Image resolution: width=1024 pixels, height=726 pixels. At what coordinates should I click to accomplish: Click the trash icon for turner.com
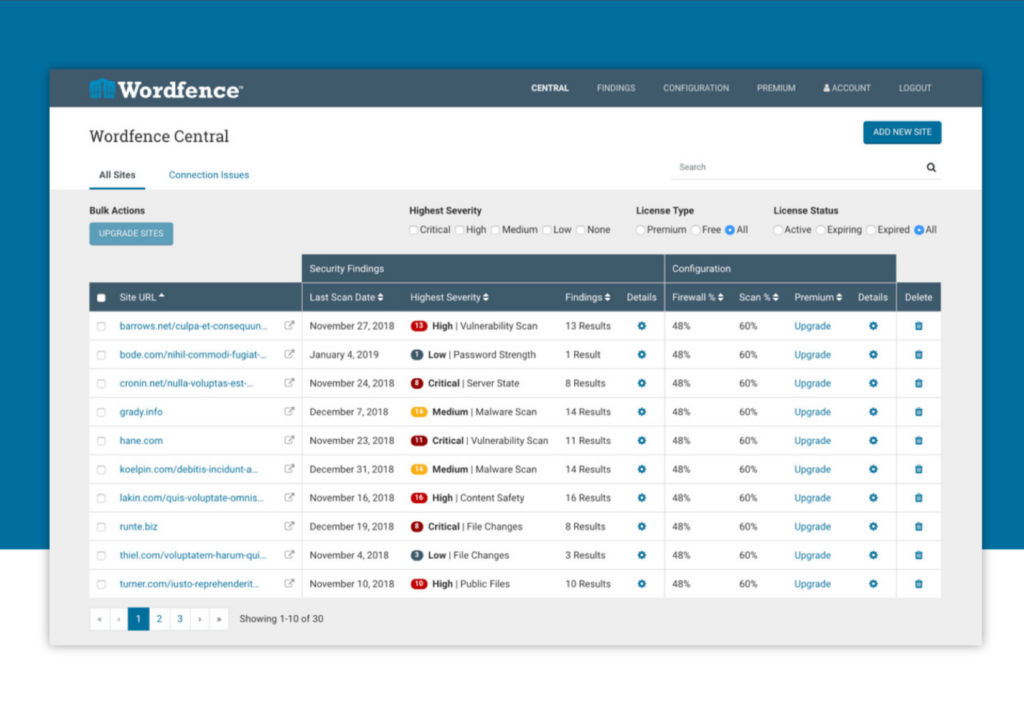918,583
